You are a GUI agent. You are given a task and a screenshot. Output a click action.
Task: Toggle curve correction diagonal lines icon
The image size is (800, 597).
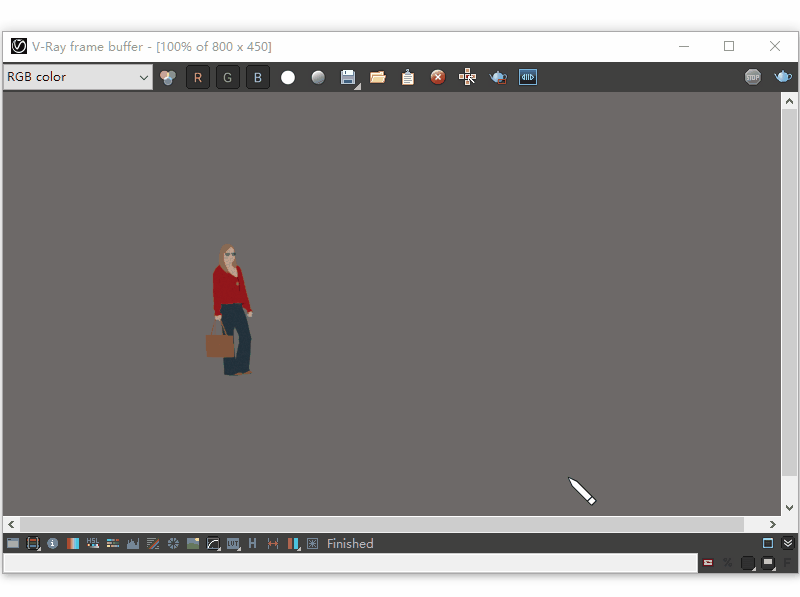[153, 543]
